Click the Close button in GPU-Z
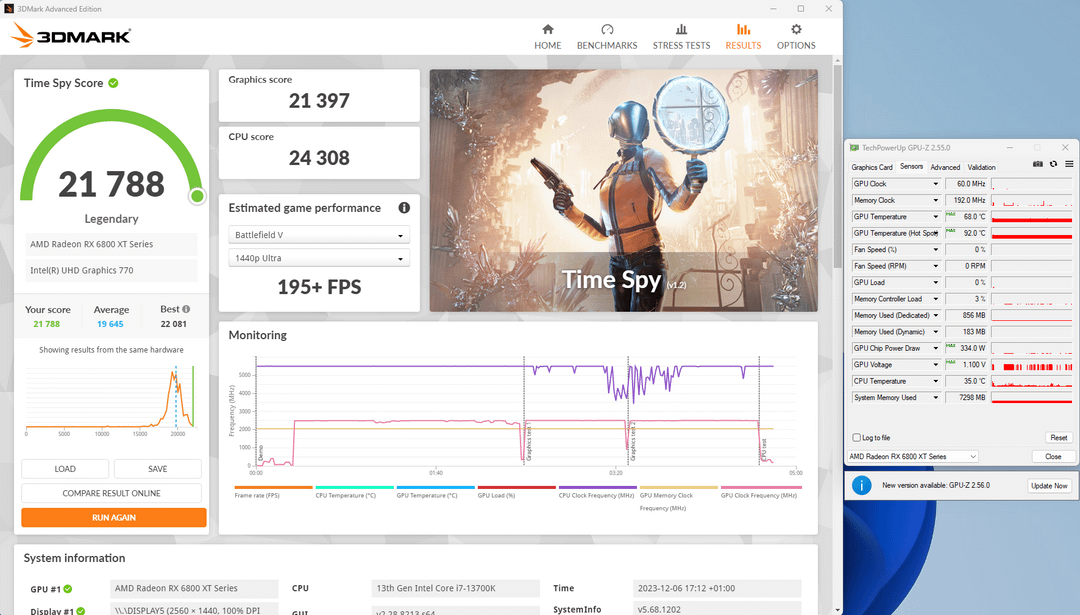Viewport: 1080px width, 615px height. coord(1052,457)
